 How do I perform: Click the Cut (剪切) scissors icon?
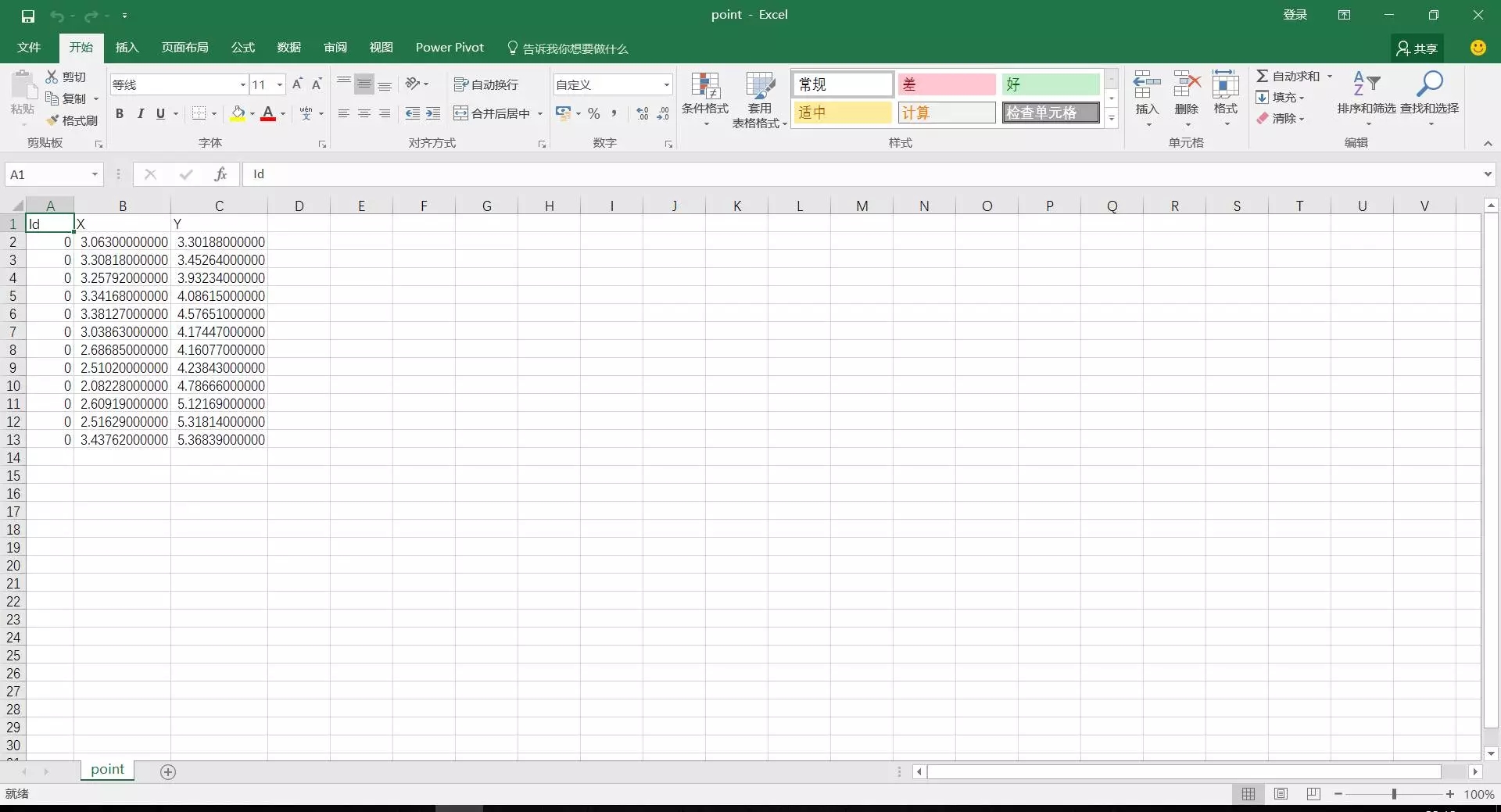pyautogui.click(x=52, y=77)
